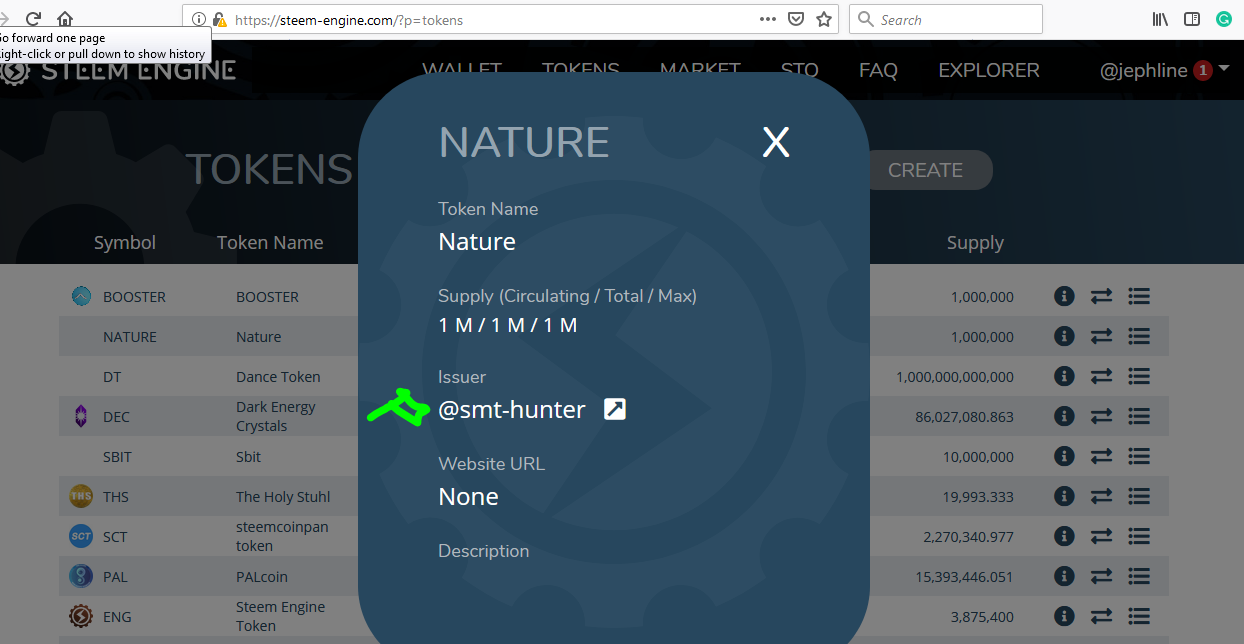Image resolution: width=1244 pixels, height=644 pixels.
Task: View the red notification badge
Action: [x=1202, y=70]
